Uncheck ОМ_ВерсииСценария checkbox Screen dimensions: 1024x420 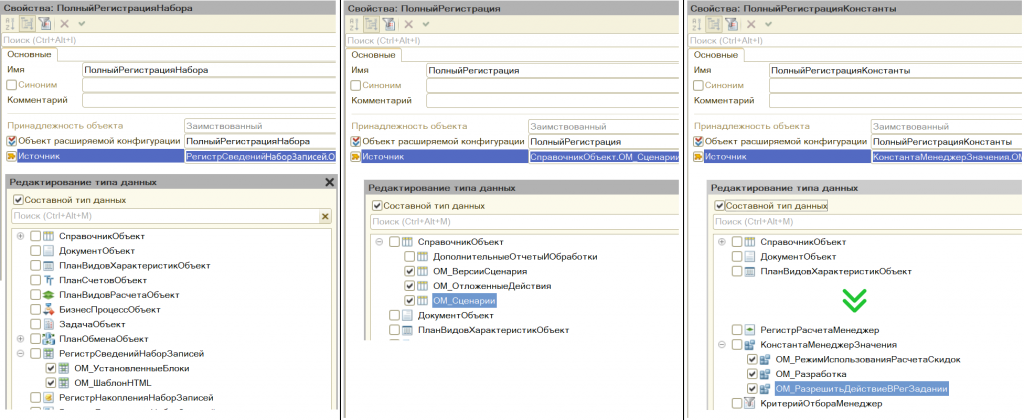click(x=409, y=271)
